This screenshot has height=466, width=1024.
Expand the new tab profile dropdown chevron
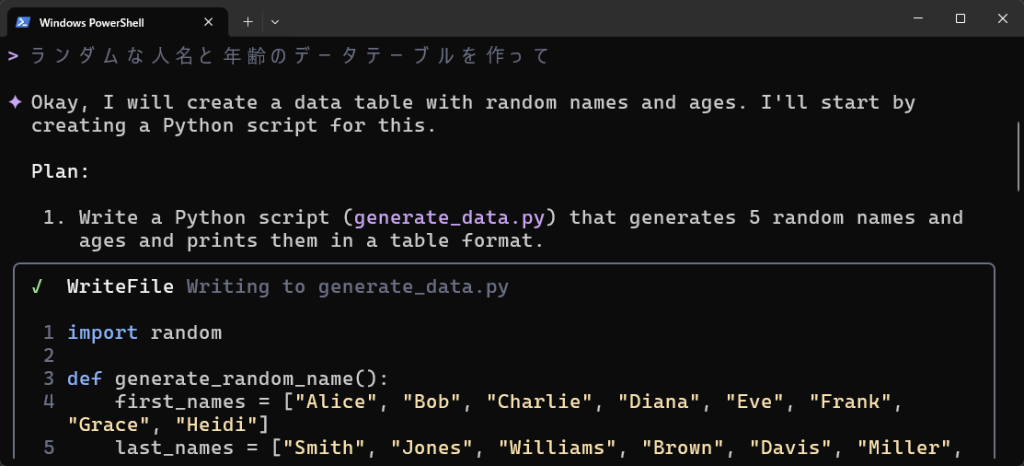(x=275, y=21)
